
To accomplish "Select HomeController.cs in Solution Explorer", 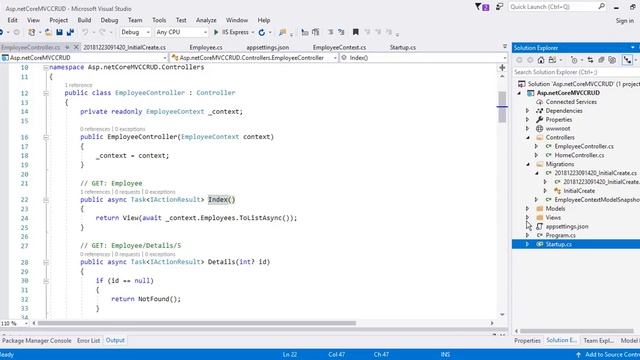I will tap(579, 155).
